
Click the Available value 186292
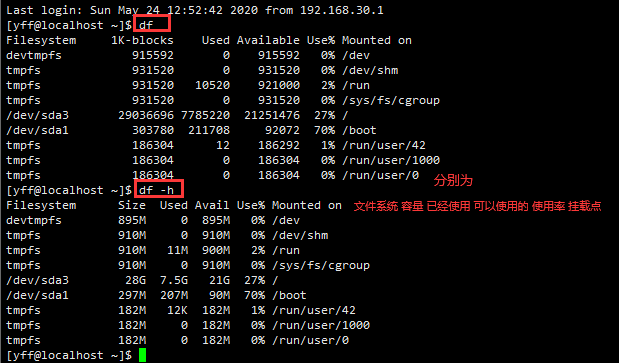click(x=279, y=145)
